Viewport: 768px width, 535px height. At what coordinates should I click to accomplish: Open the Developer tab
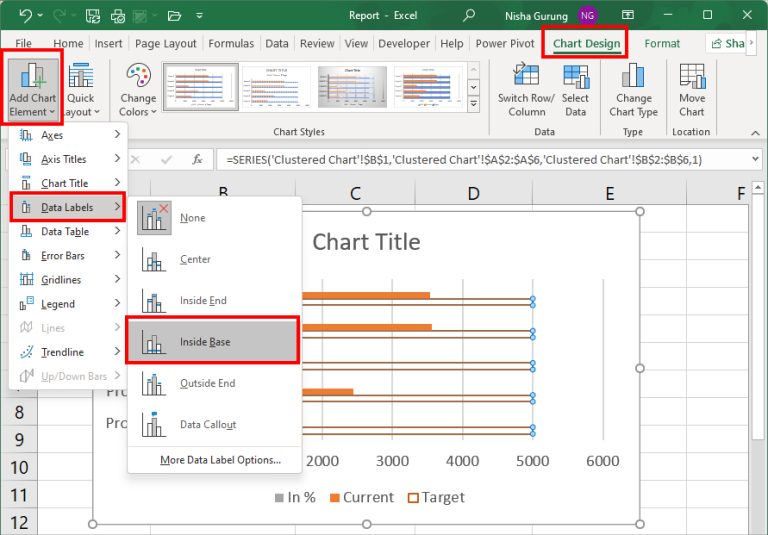(404, 44)
